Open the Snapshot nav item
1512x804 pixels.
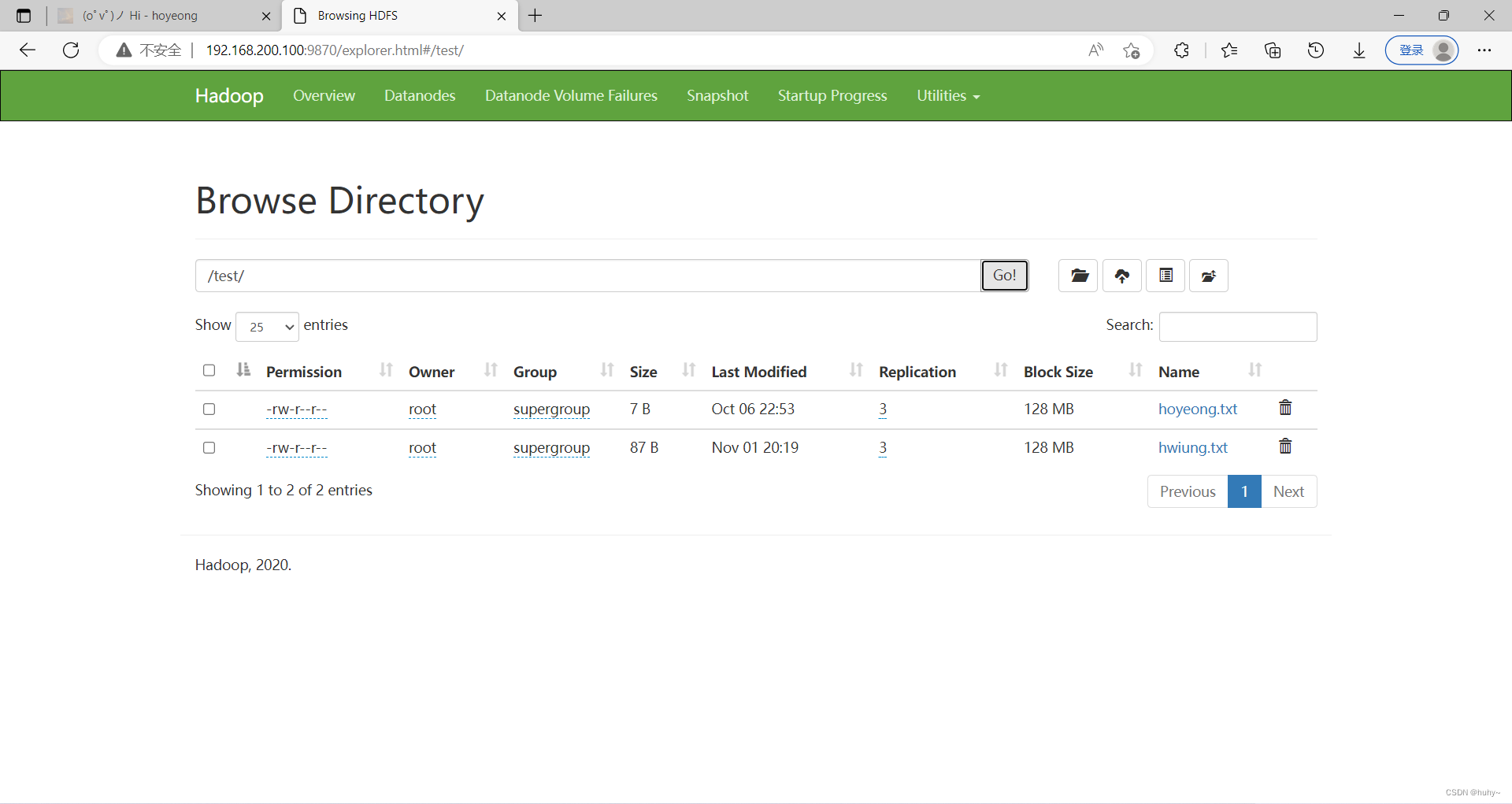point(717,96)
